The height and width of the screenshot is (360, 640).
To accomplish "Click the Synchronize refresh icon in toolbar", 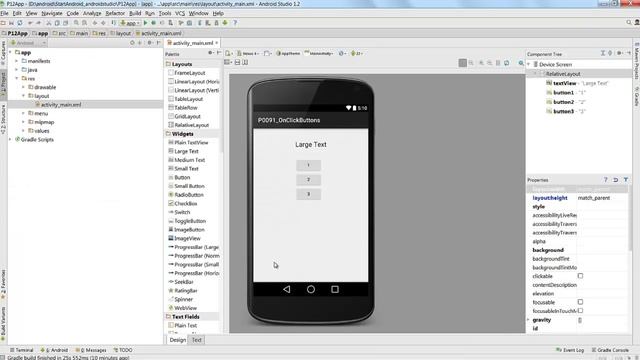I will (20, 23).
